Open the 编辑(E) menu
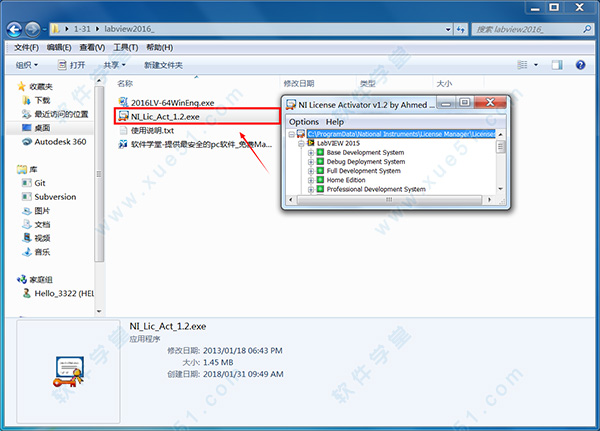Screen dimensions: 600x431 (x=59, y=47)
